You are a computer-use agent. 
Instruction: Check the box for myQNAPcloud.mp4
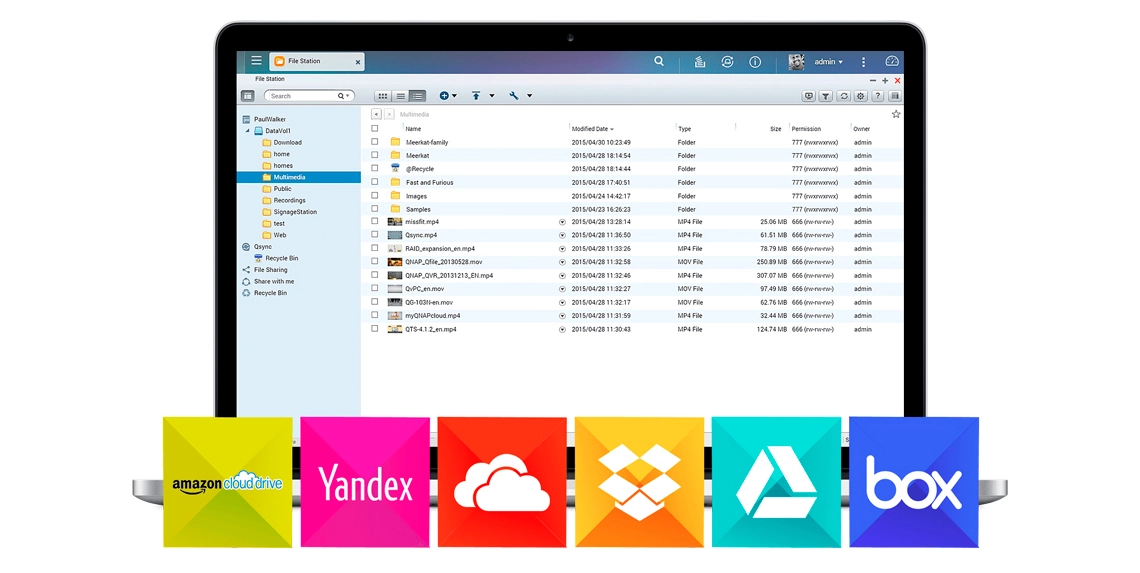pos(374,315)
